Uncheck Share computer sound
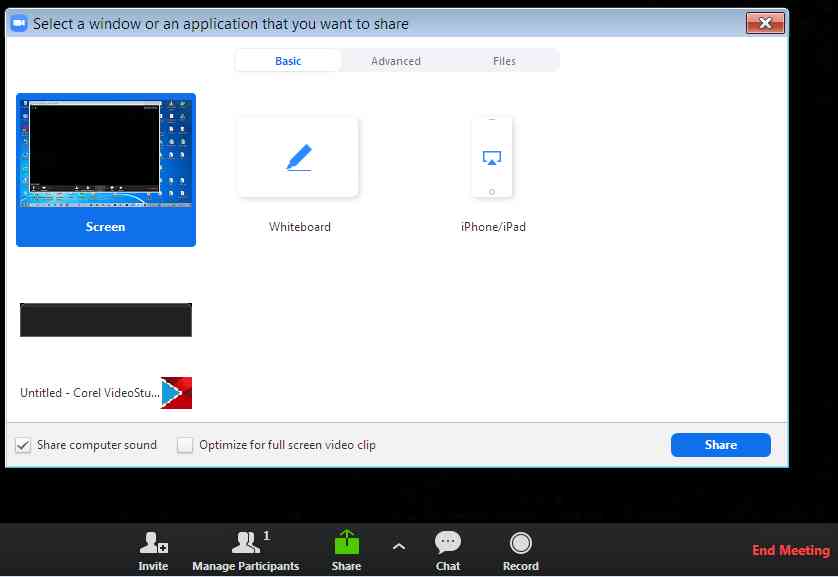 [x=23, y=445]
